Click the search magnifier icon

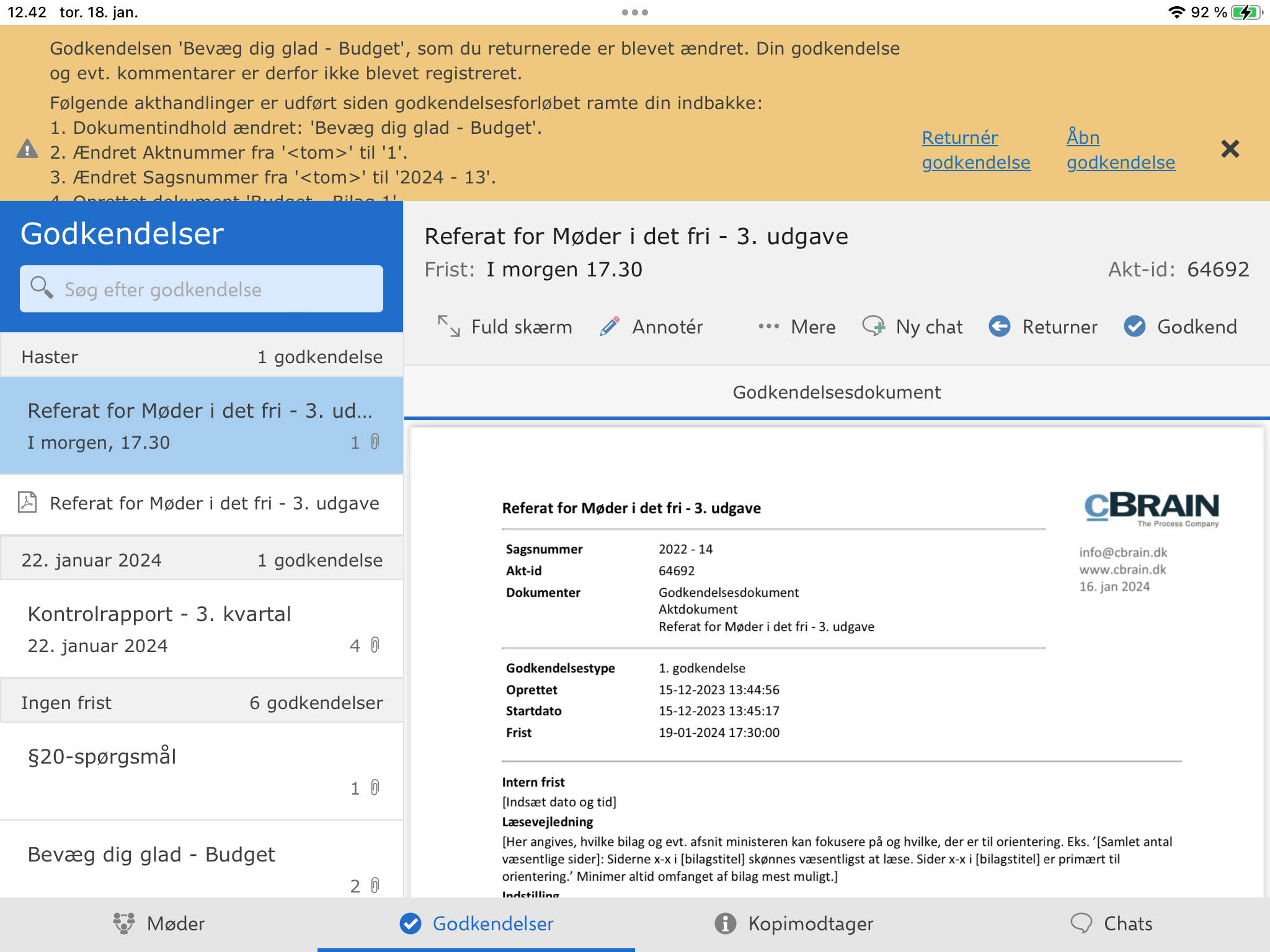42,288
